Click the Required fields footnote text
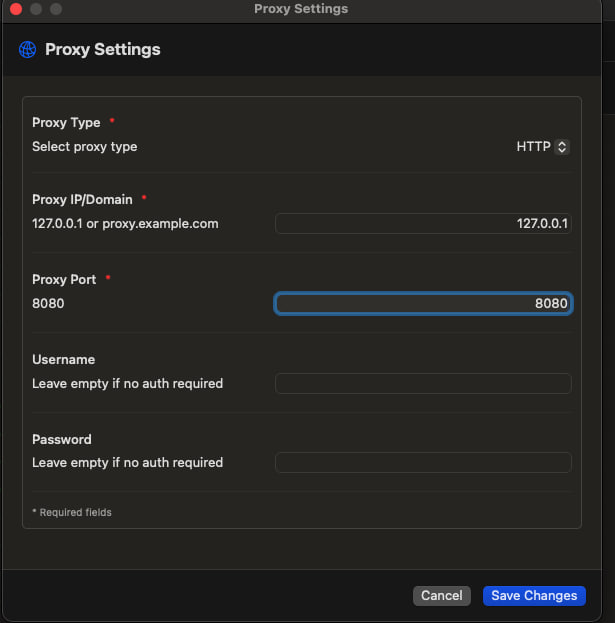The height and width of the screenshot is (623, 615). point(72,512)
